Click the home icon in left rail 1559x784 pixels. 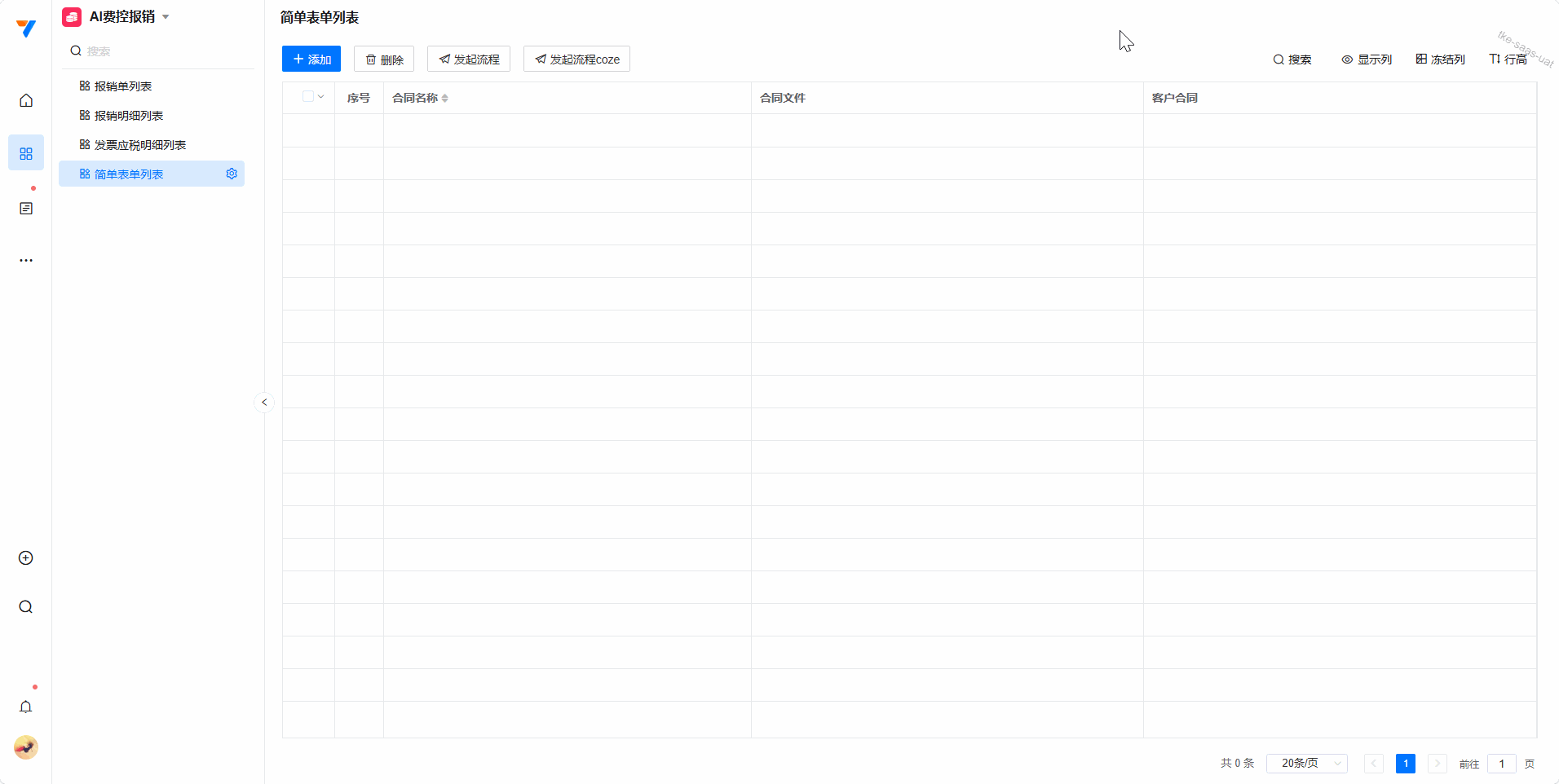26,100
